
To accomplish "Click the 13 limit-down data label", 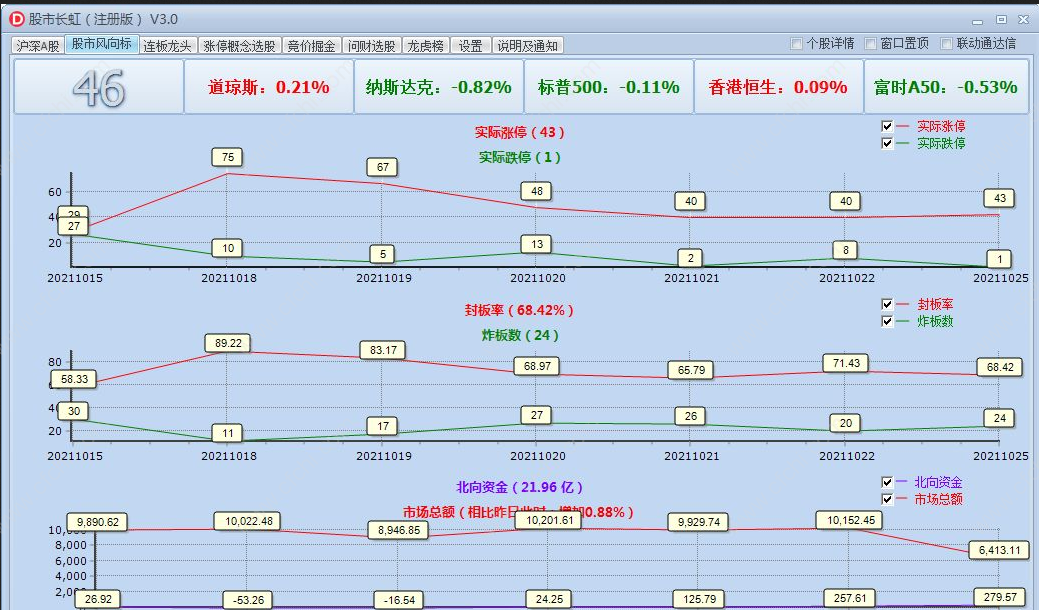I will tap(537, 244).
